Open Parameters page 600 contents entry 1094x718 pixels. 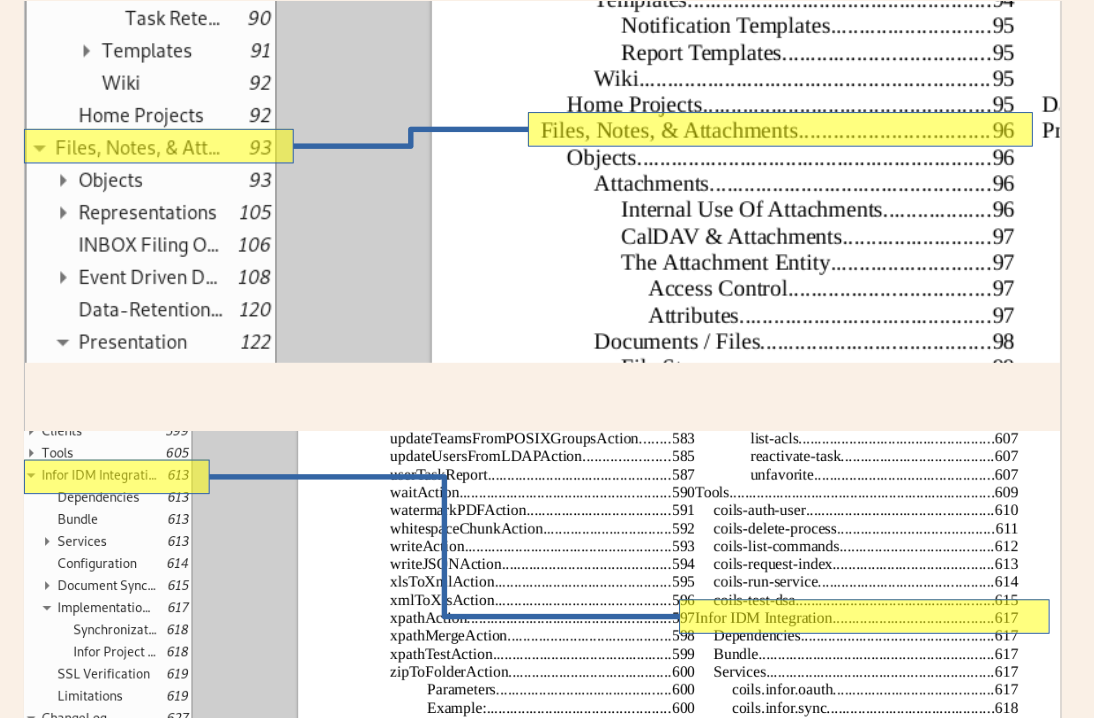[x=560, y=690]
